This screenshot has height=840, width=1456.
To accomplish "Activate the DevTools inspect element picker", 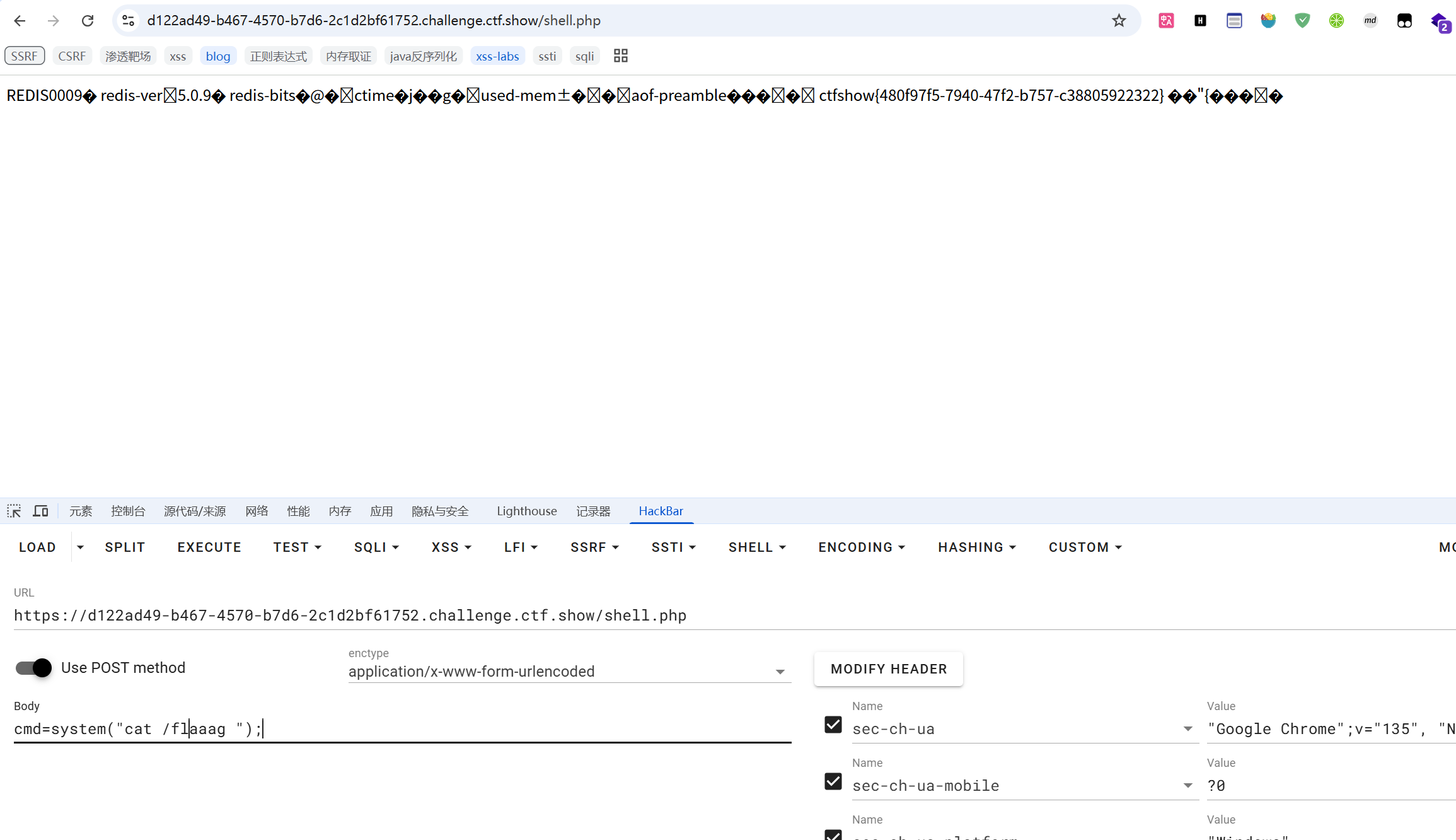I will 14,511.
